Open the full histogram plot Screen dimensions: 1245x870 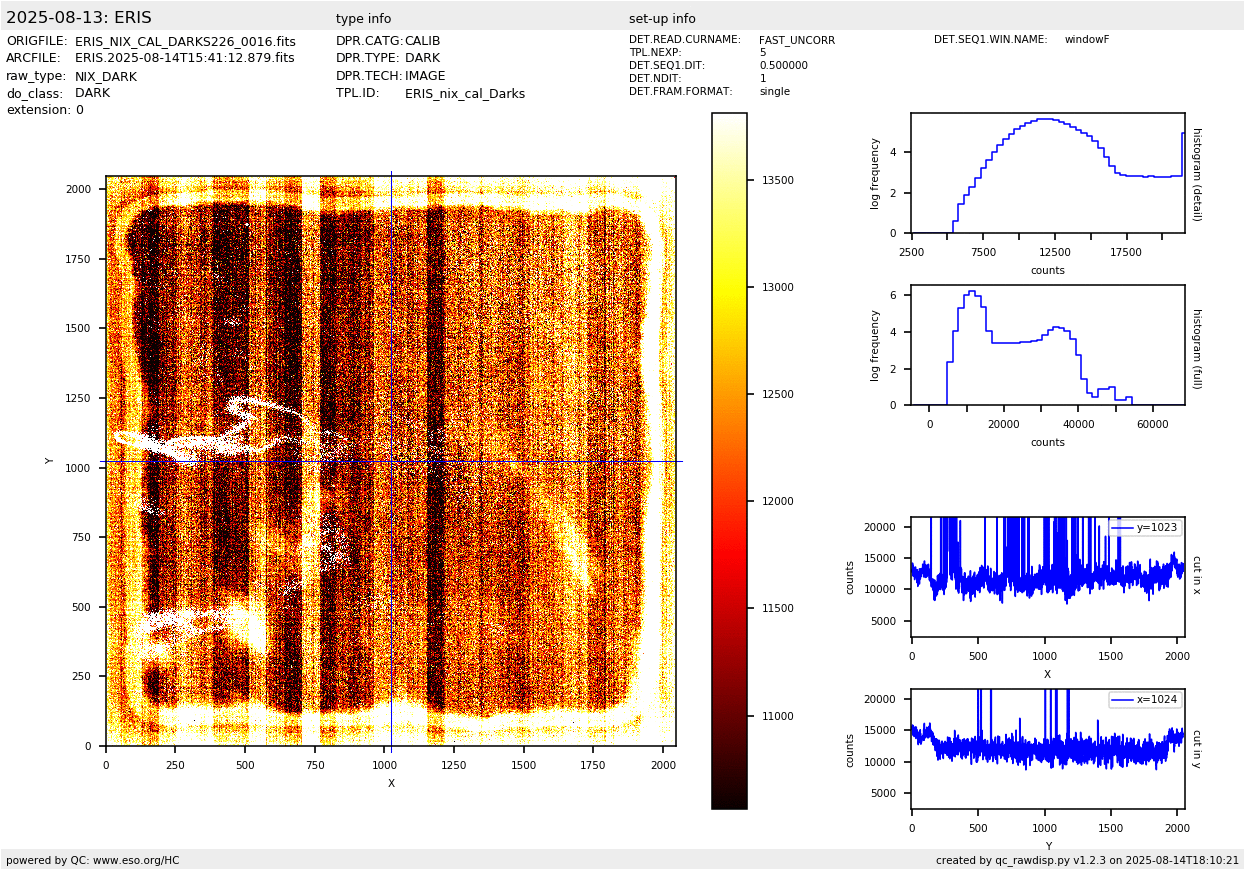(1047, 345)
